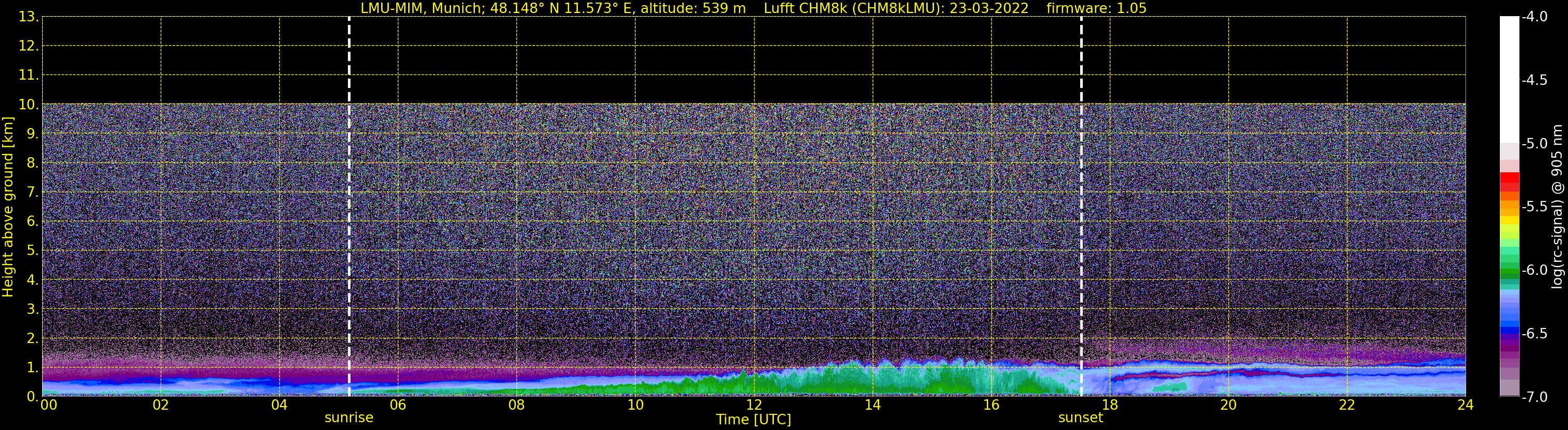The image size is (1568, 430).
Task: Click the '5.' height axis tick label
Action: click(x=32, y=251)
